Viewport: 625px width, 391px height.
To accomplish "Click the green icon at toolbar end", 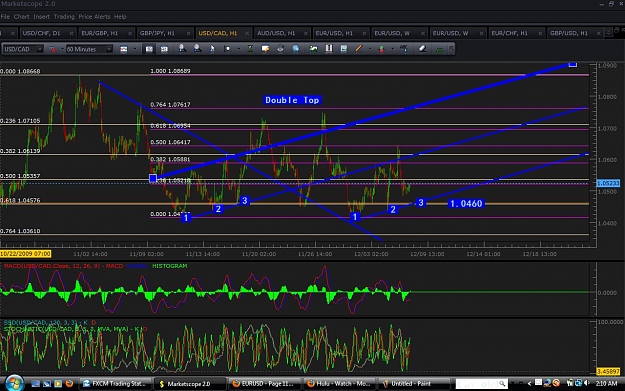I will coord(439,49).
